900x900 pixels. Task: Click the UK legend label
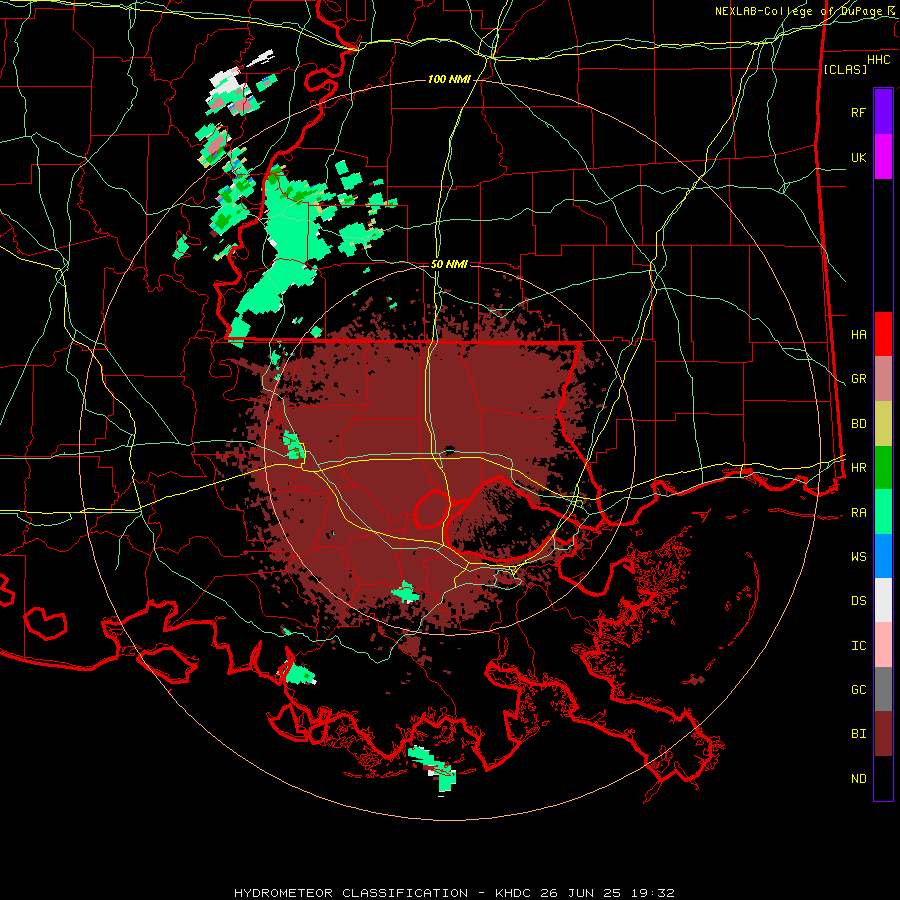859,157
